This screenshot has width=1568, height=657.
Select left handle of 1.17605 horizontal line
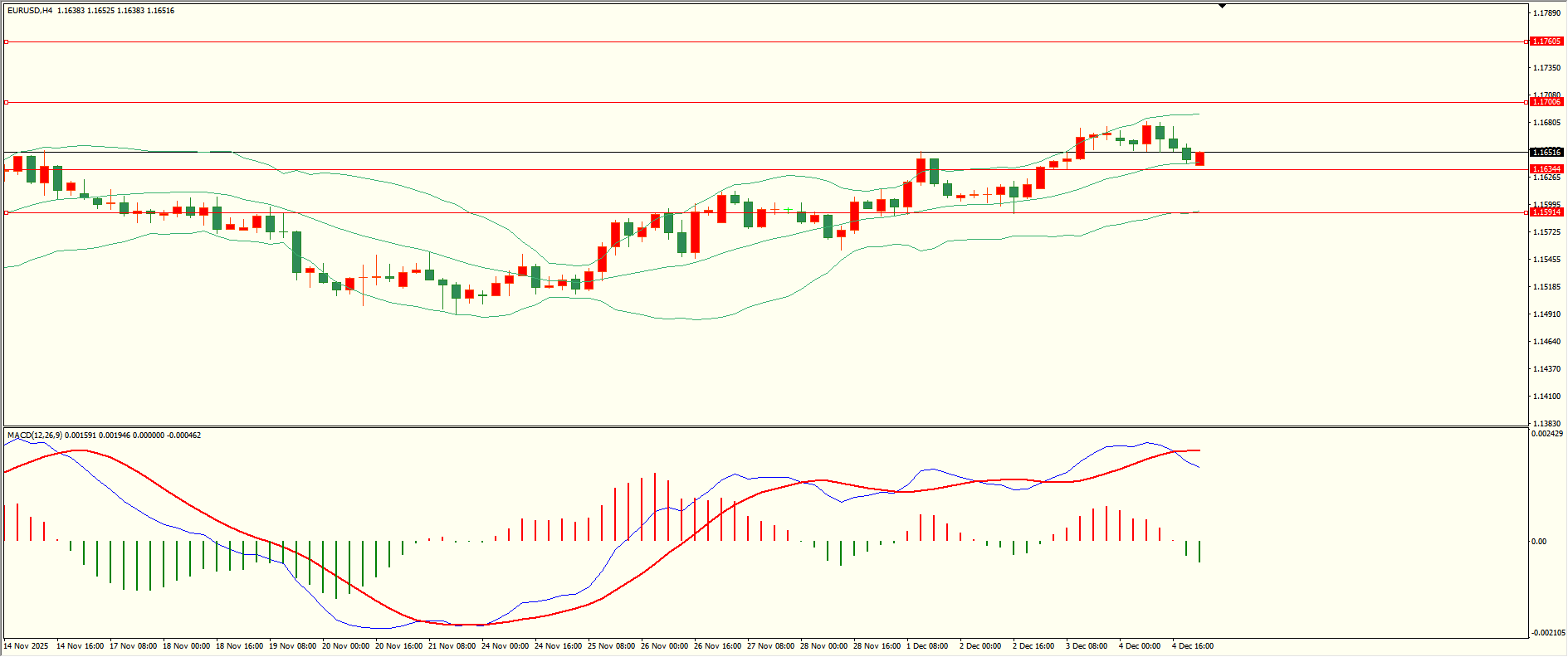(x=7, y=41)
